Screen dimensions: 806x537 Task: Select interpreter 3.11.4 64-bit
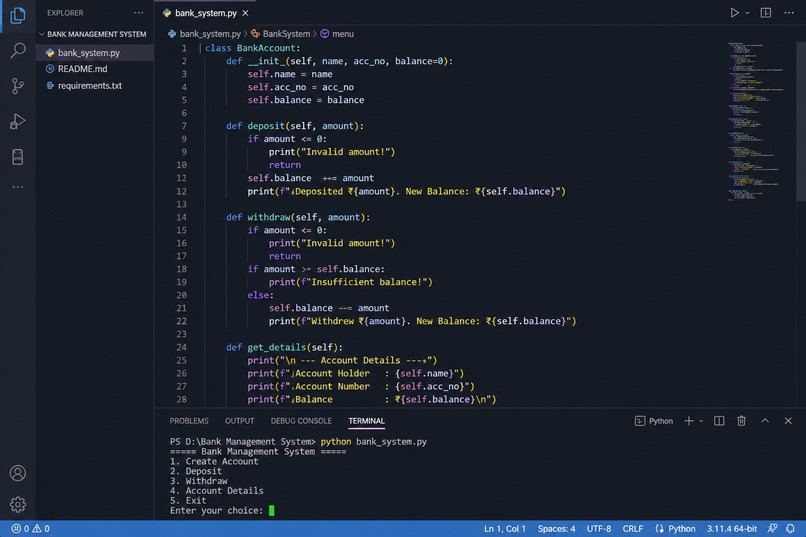pyautogui.click(x=731, y=528)
